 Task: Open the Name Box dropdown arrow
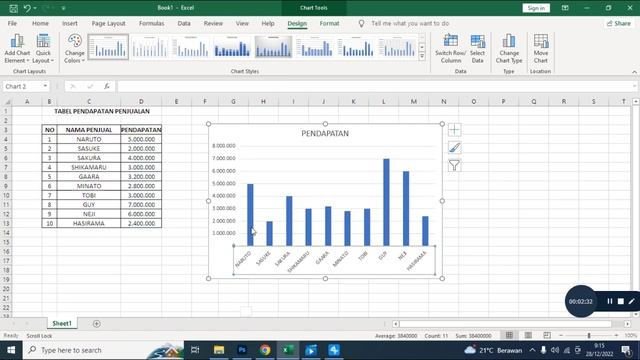click(x=45, y=86)
